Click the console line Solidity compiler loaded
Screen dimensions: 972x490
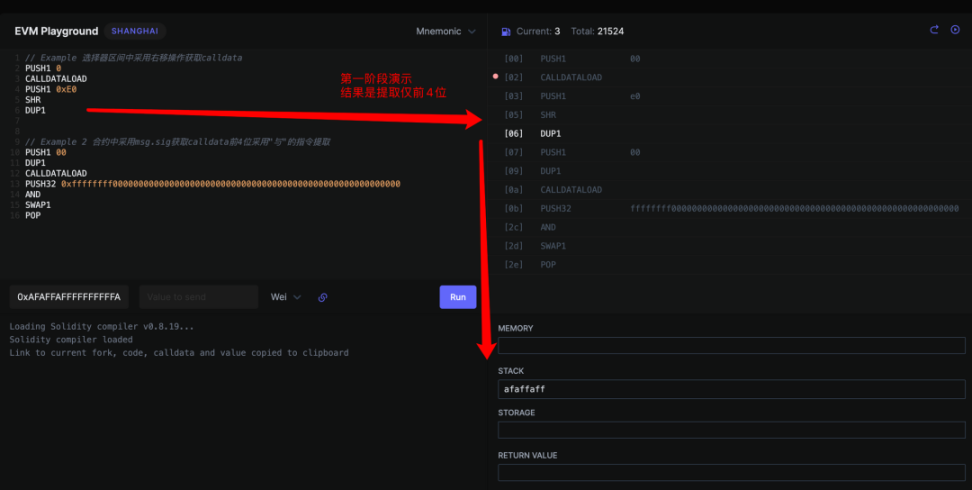[x=71, y=339]
